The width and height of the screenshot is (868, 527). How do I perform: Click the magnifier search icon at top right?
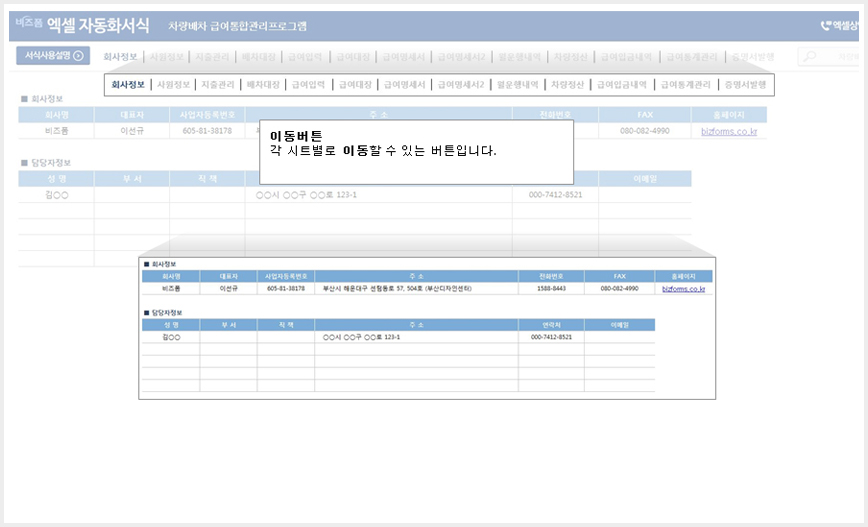[x=810, y=56]
